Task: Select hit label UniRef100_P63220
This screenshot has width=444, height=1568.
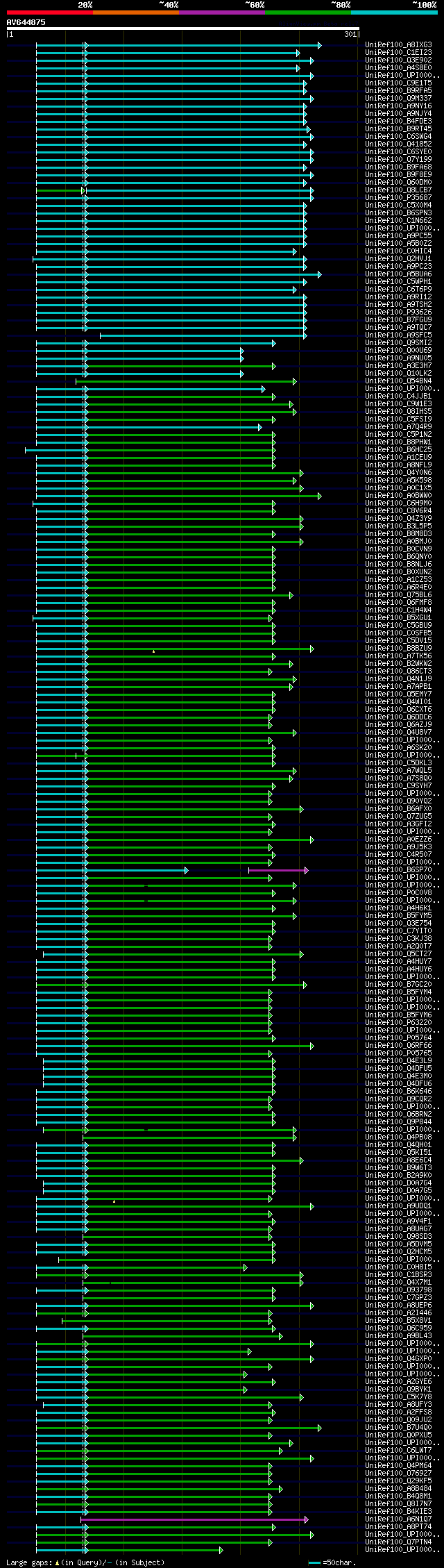Action: 398,1023
